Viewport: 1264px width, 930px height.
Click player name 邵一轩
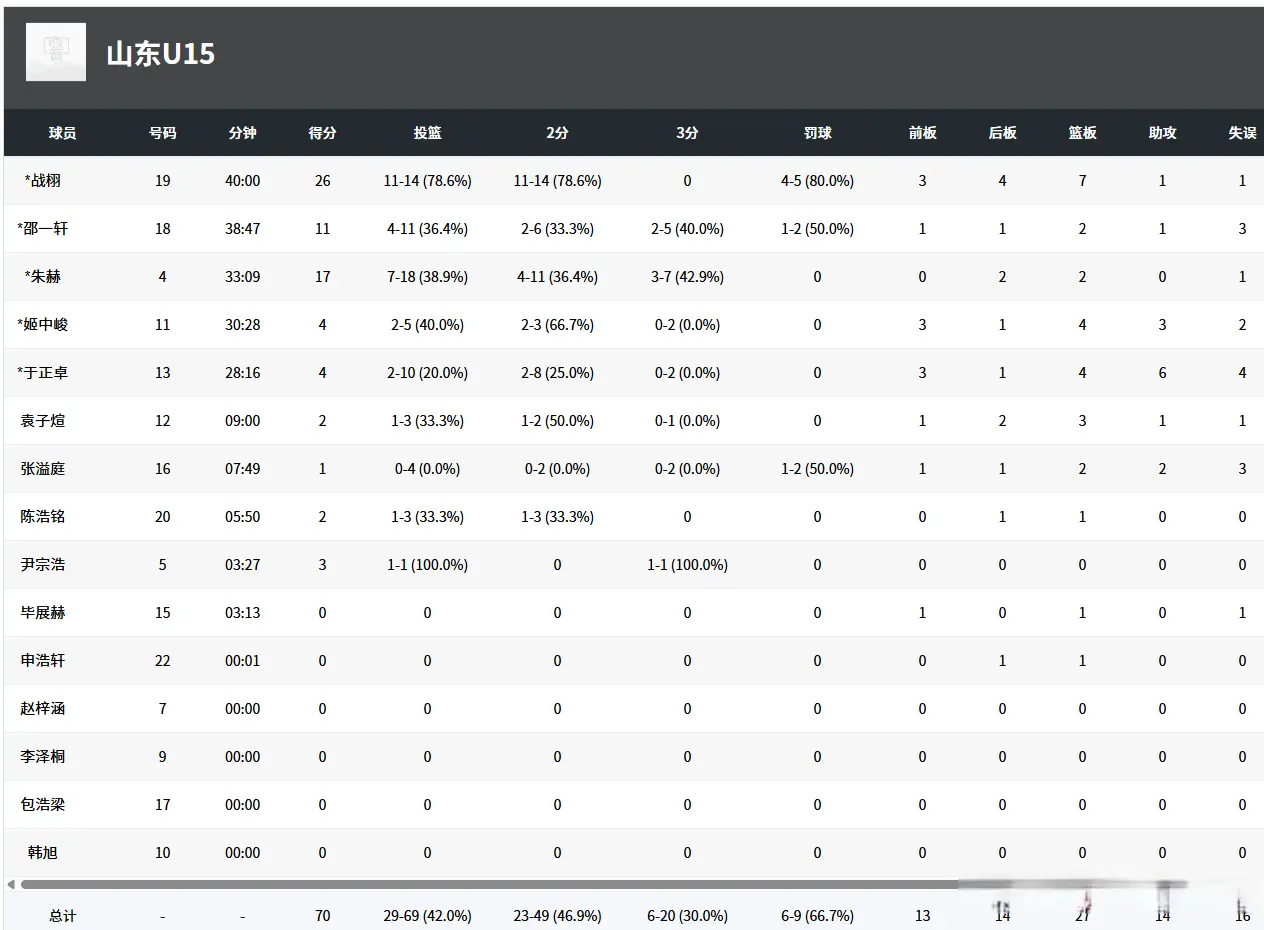(43, 229)
